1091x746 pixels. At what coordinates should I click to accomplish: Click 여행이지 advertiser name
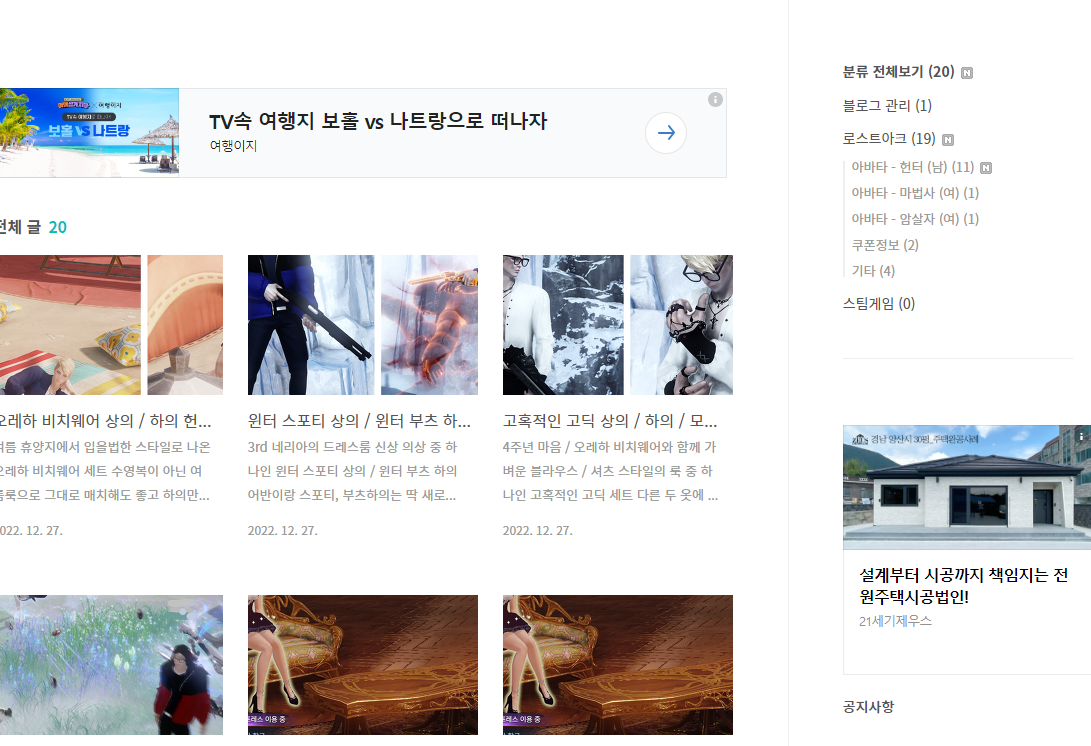click(x=234, y=146)
